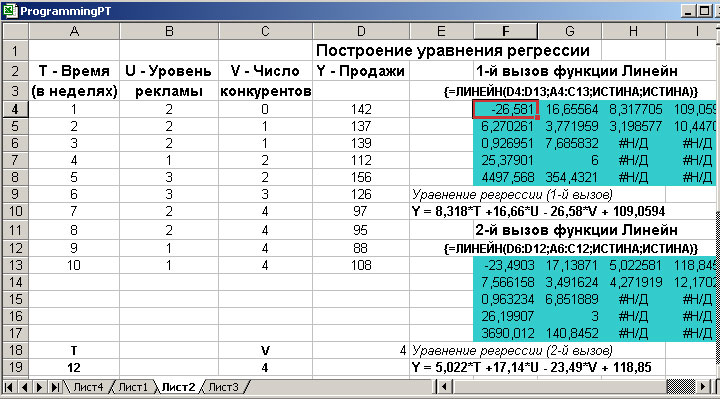Select column A header

pos(74,31)
